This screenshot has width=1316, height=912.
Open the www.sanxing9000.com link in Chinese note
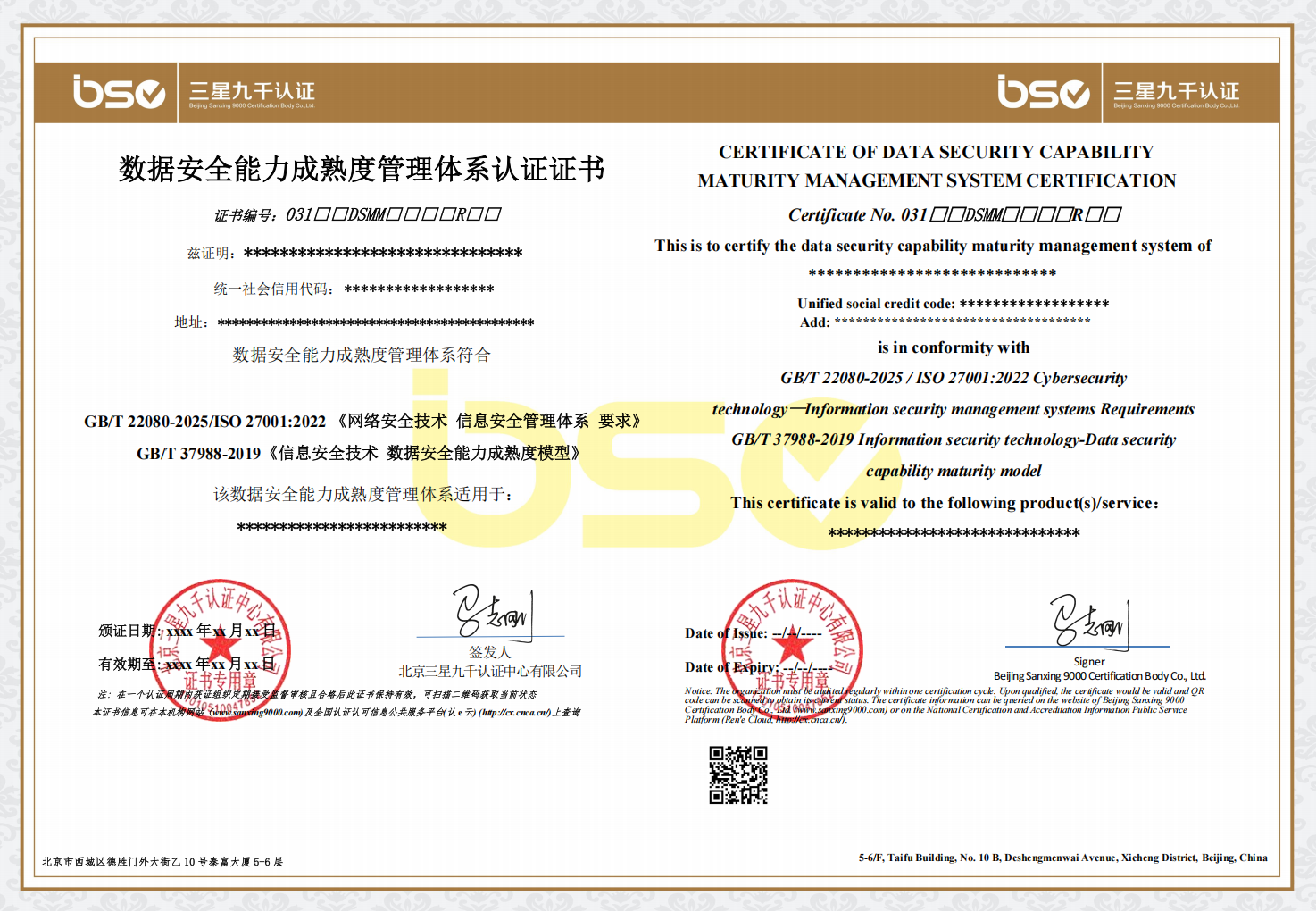pos(257,712)
